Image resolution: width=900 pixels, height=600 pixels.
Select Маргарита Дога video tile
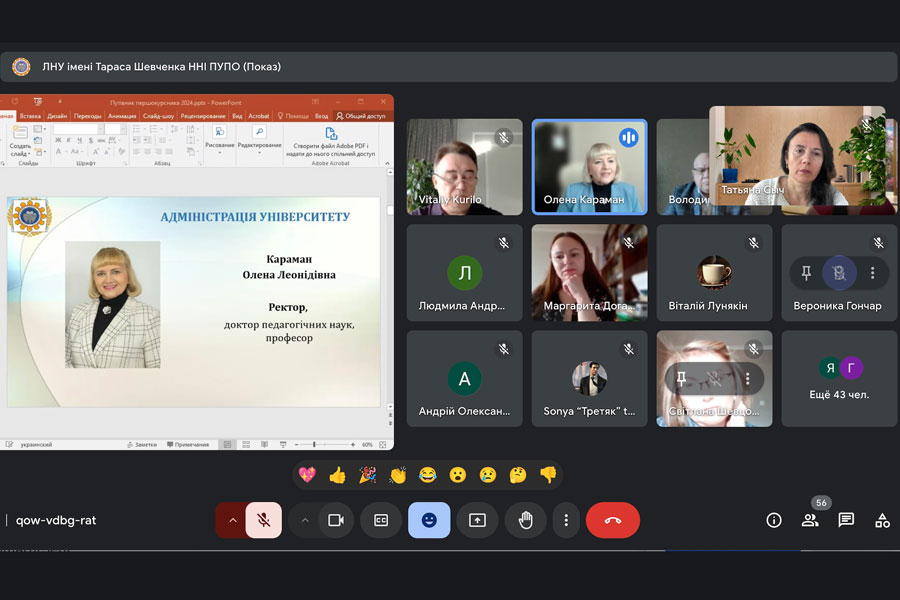pyautogui.click(x=589, y=273)
